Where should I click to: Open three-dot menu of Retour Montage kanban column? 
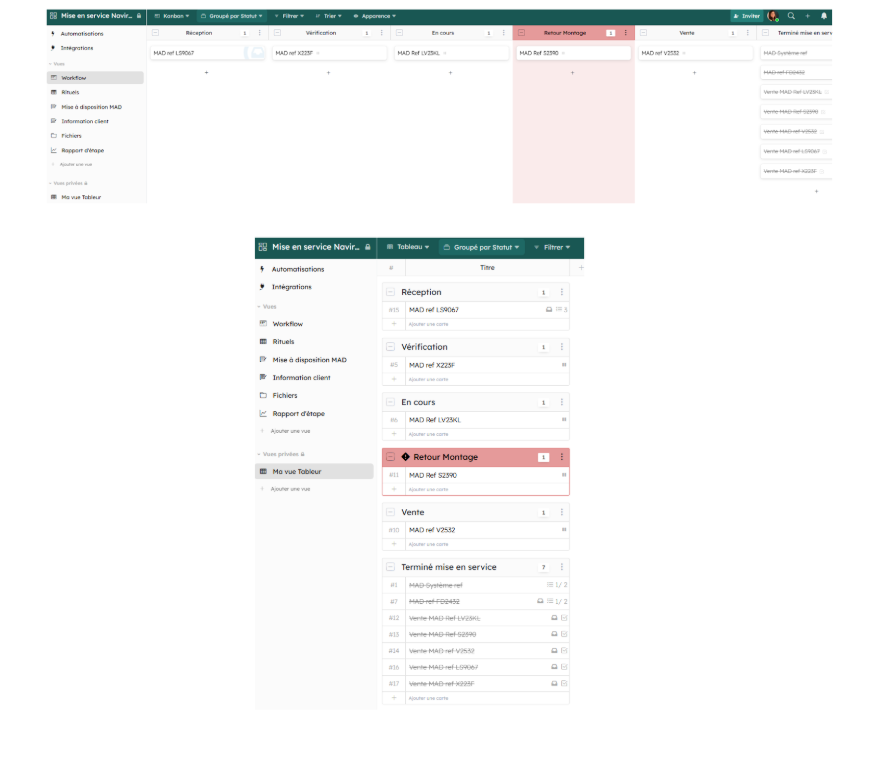pyautogui.click(x=626, y=33)
